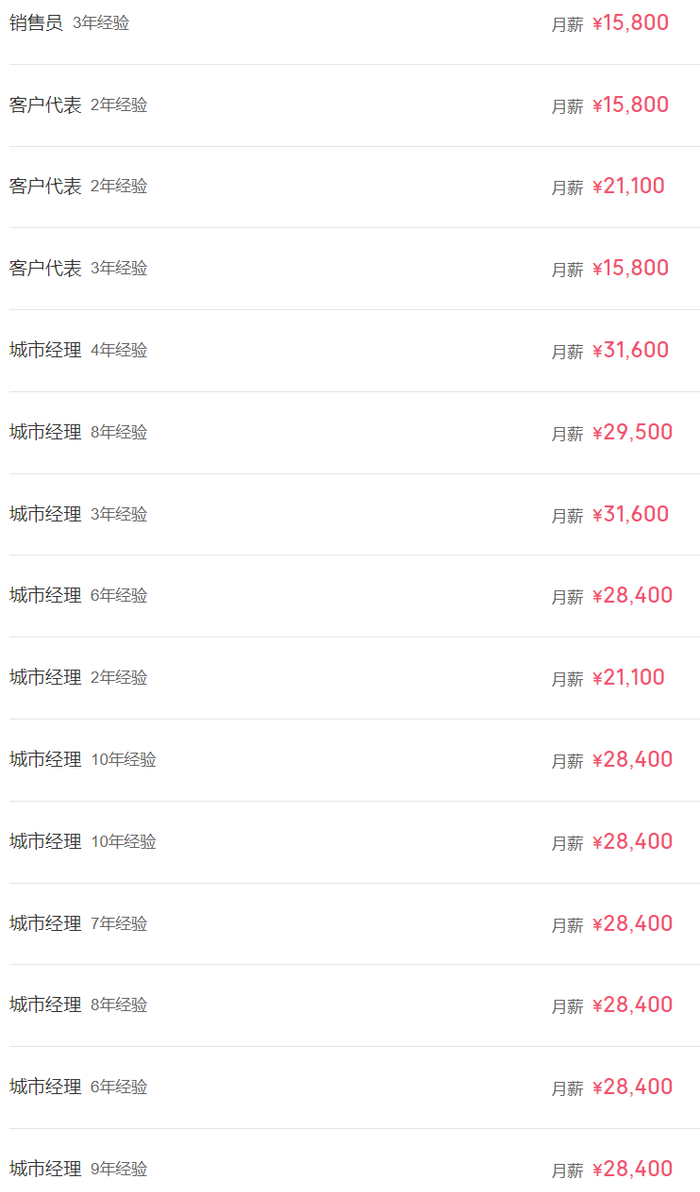The width and height of the screenshot is (700, 1192).
Task: Click ¥28,400 salary for 城市经理 9年经验
Action: click(632, 1168)
